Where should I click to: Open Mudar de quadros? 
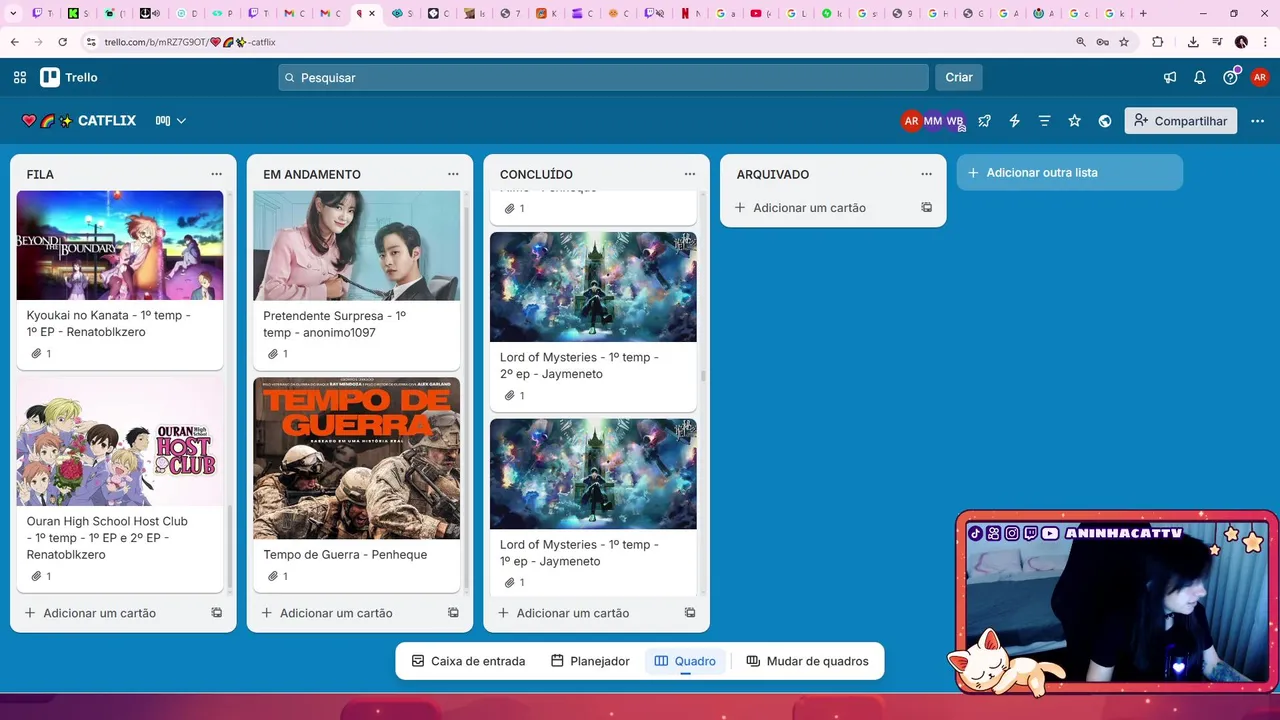point(808,661)
